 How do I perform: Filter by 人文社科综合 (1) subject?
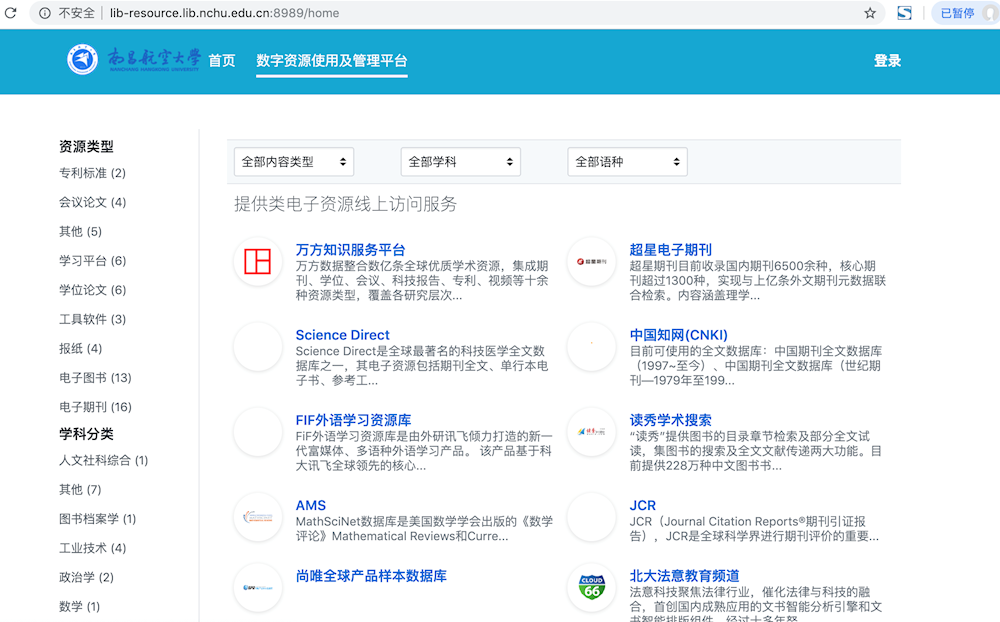point(103,461)
